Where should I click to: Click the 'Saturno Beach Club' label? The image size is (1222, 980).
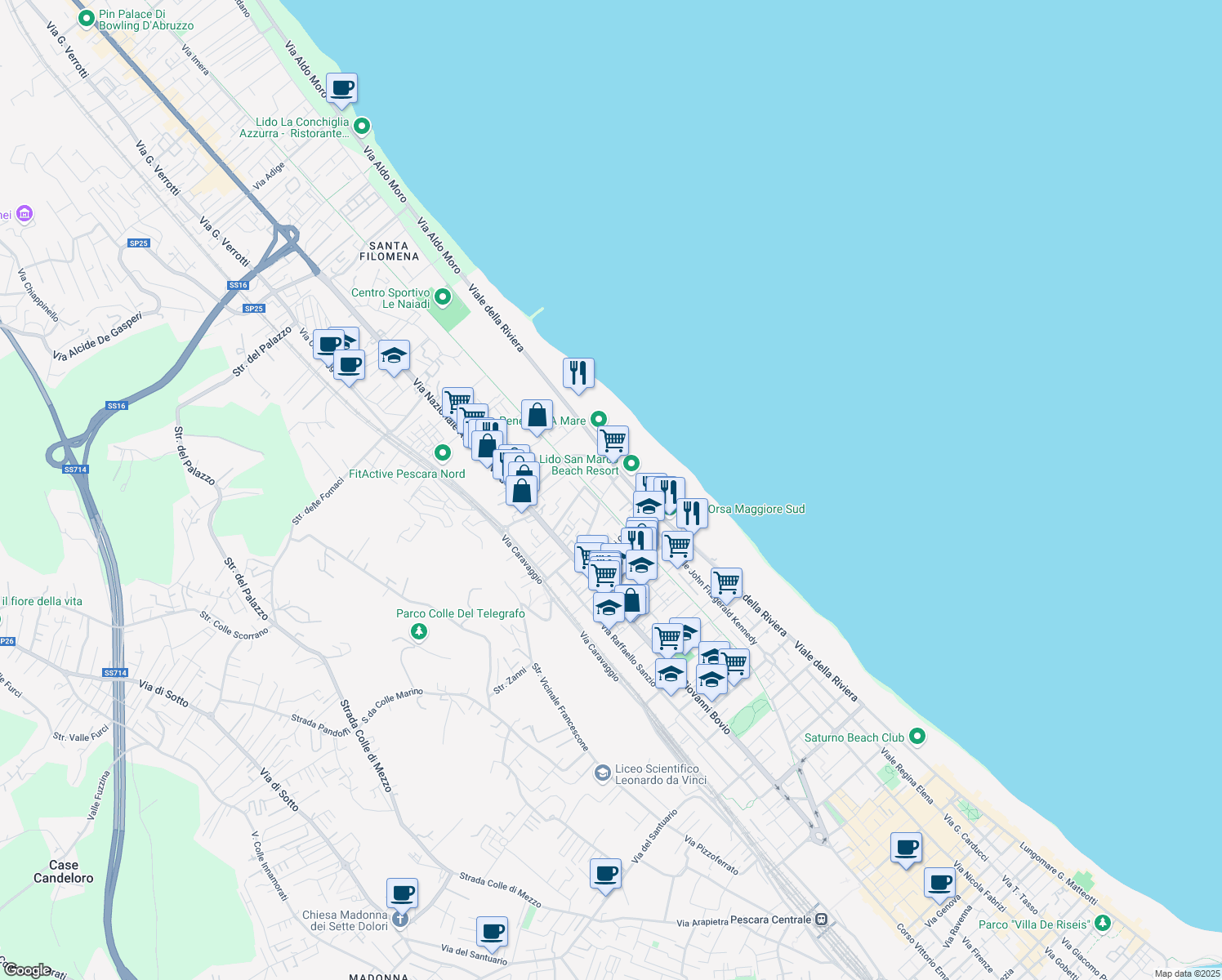[854, 737]
